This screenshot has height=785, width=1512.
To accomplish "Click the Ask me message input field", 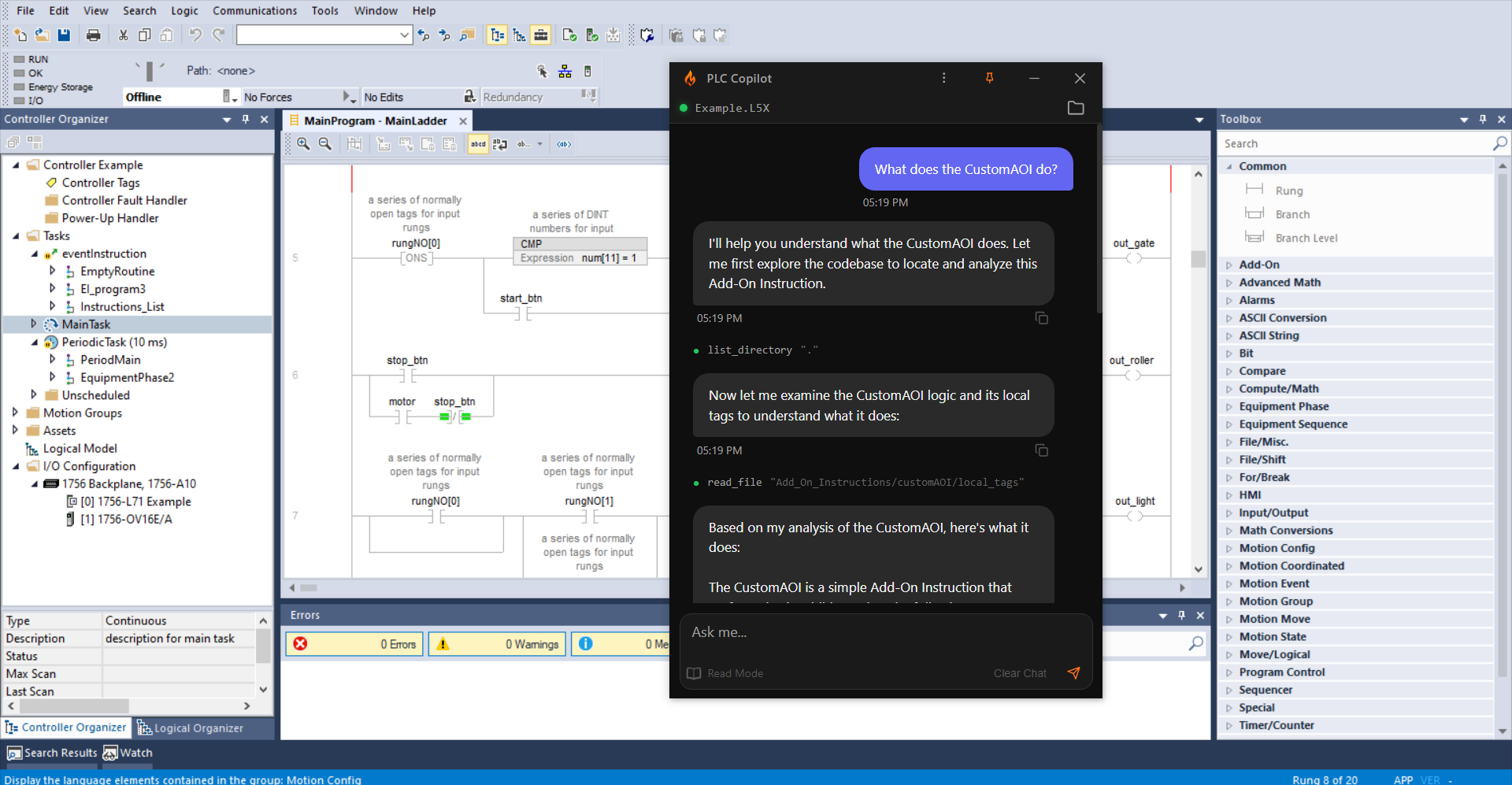I will tap(874, 632).
